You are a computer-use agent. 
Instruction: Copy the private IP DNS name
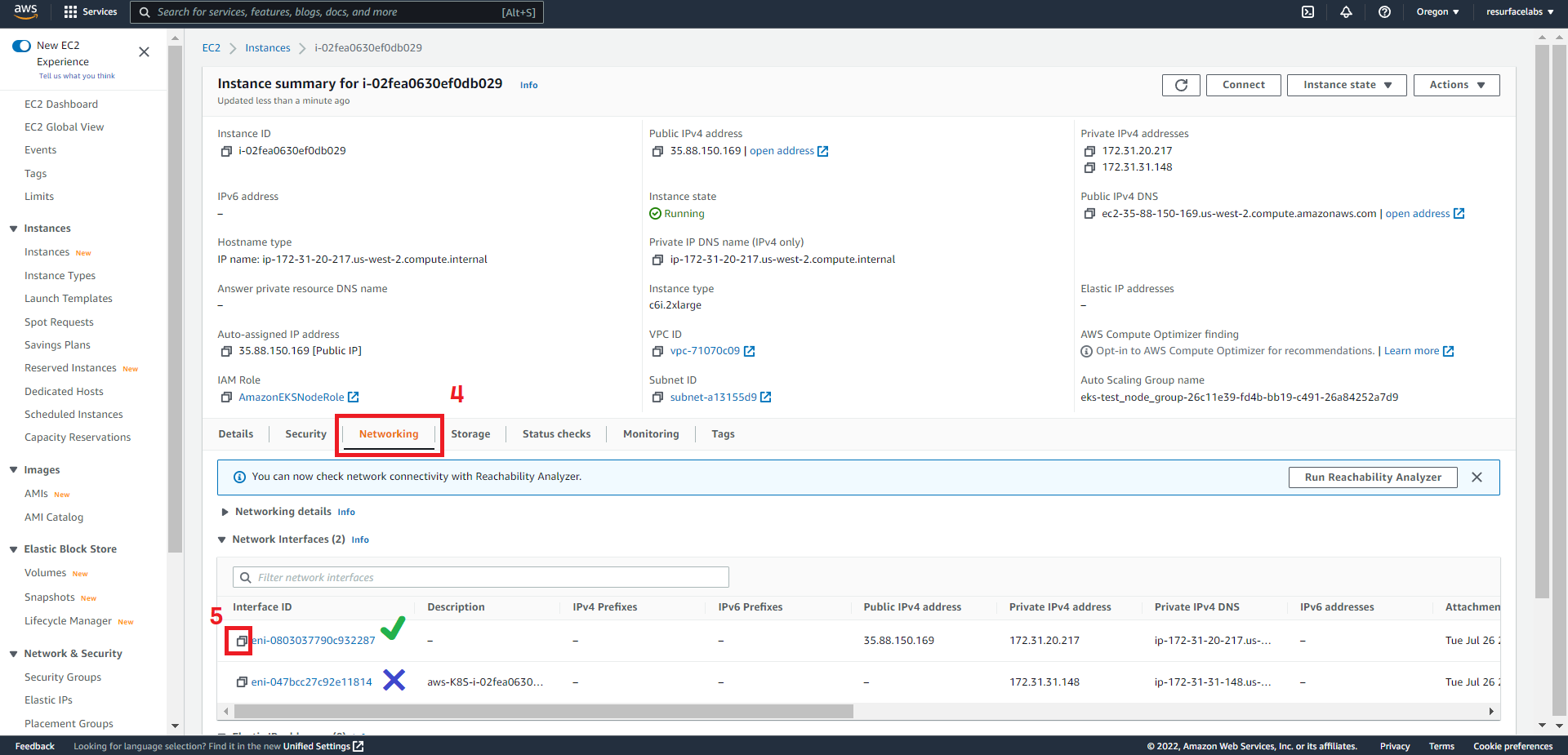pos(657,260)
